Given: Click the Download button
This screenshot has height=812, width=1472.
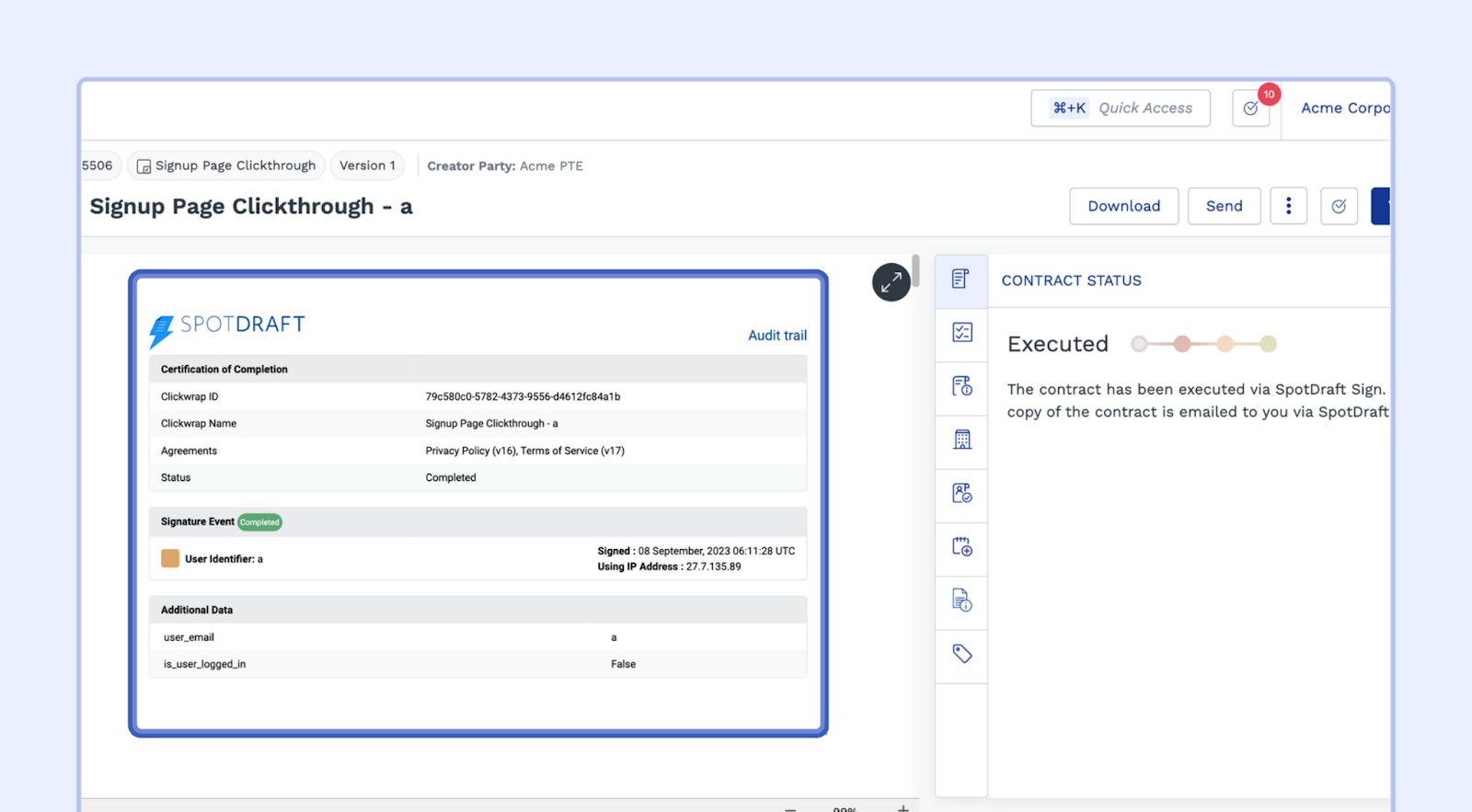Looking at the screenshot, I should pyautogui.click(x=1123, y=206).
